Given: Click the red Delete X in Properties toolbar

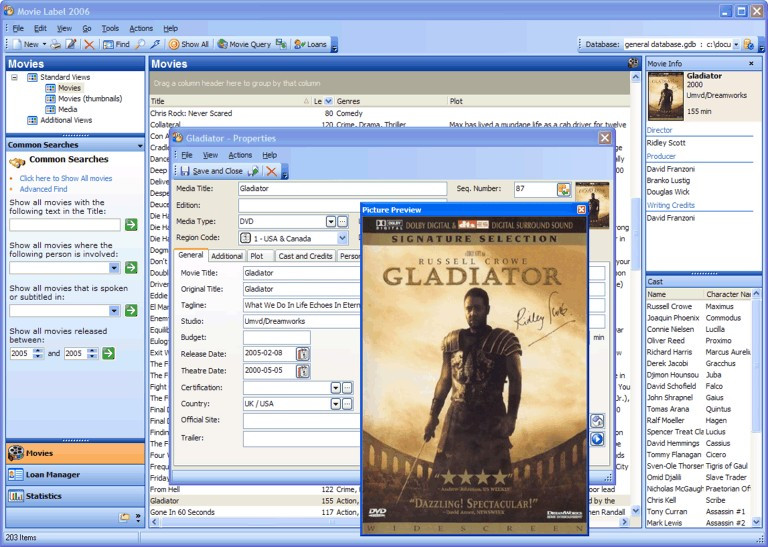Looking at the screenshot, I should point(271,171).
